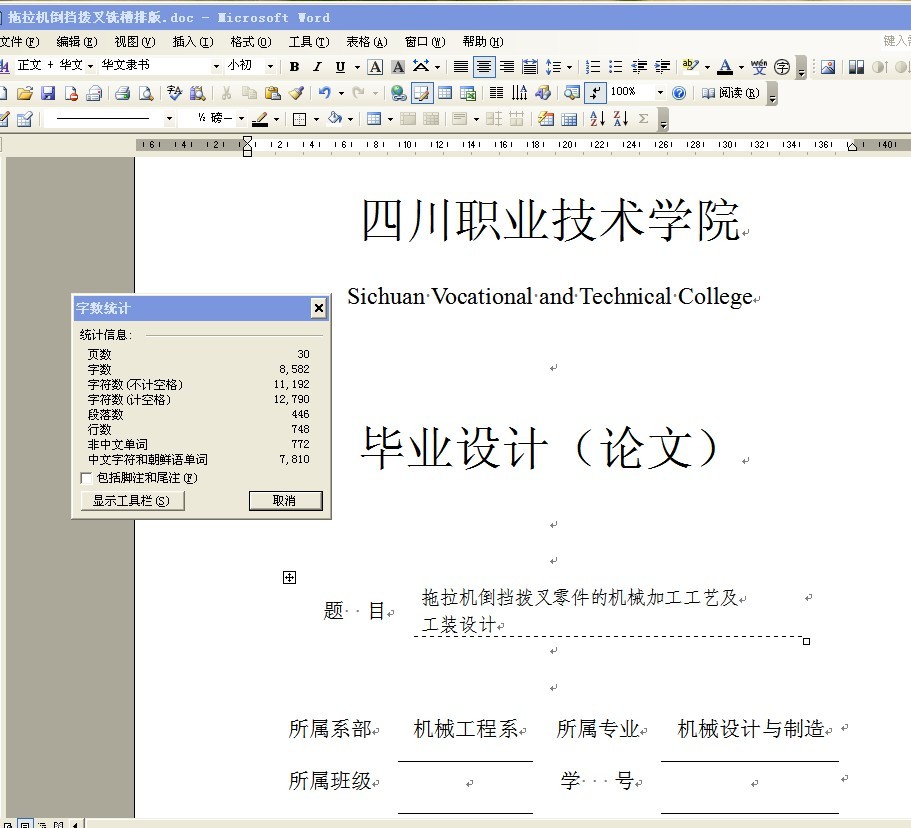Sort table descending Z to A
The height and width of the screenshot is (828, 911).
click(x=620, y=119)
